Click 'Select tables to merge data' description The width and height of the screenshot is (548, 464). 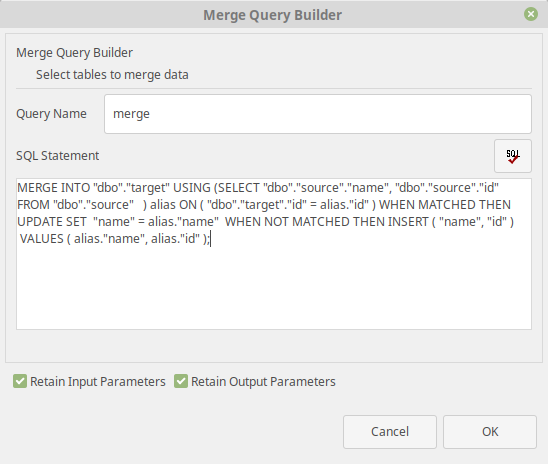(x=112, y=74)
